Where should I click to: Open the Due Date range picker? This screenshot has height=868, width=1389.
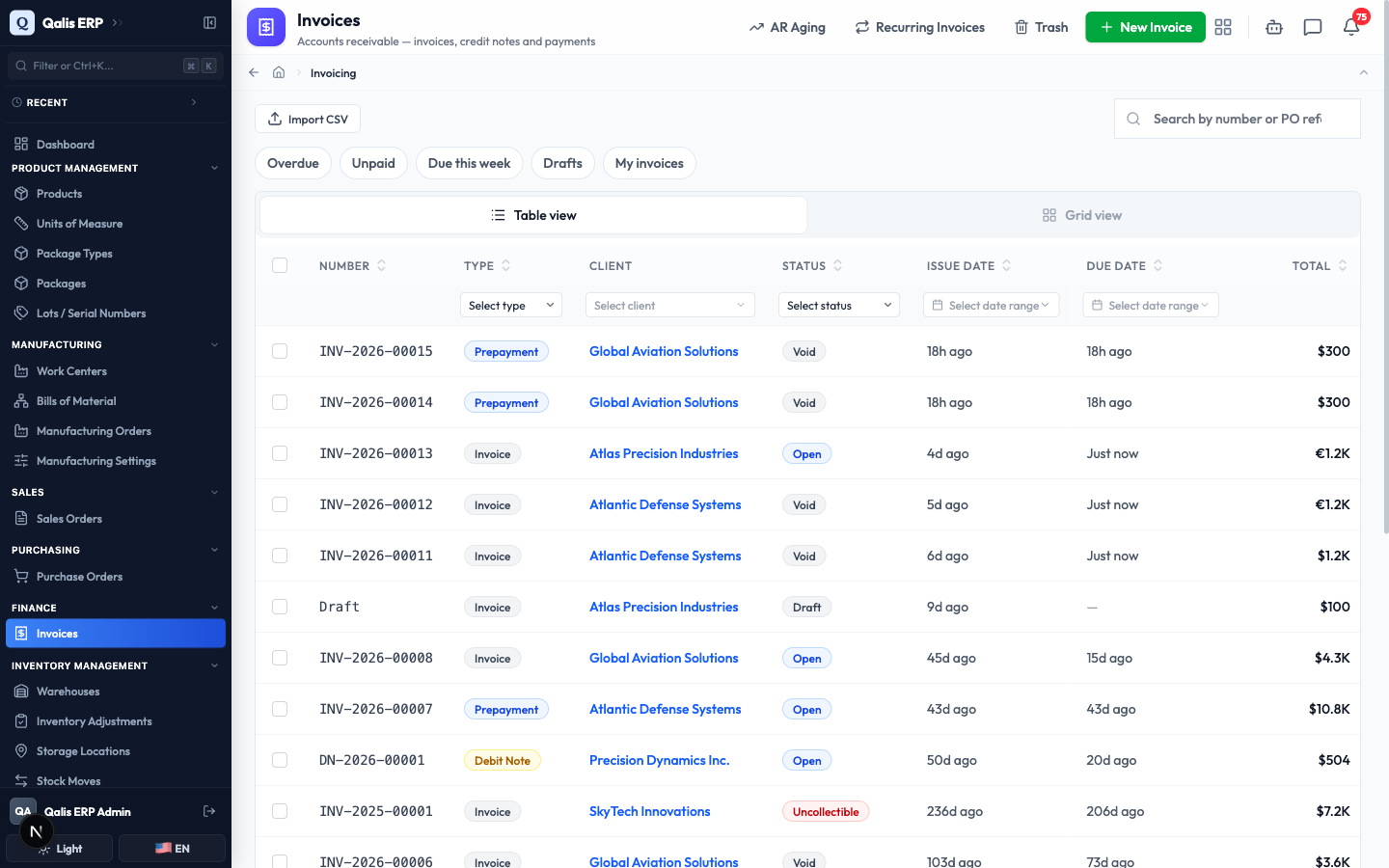click(x=1151, y=305)
